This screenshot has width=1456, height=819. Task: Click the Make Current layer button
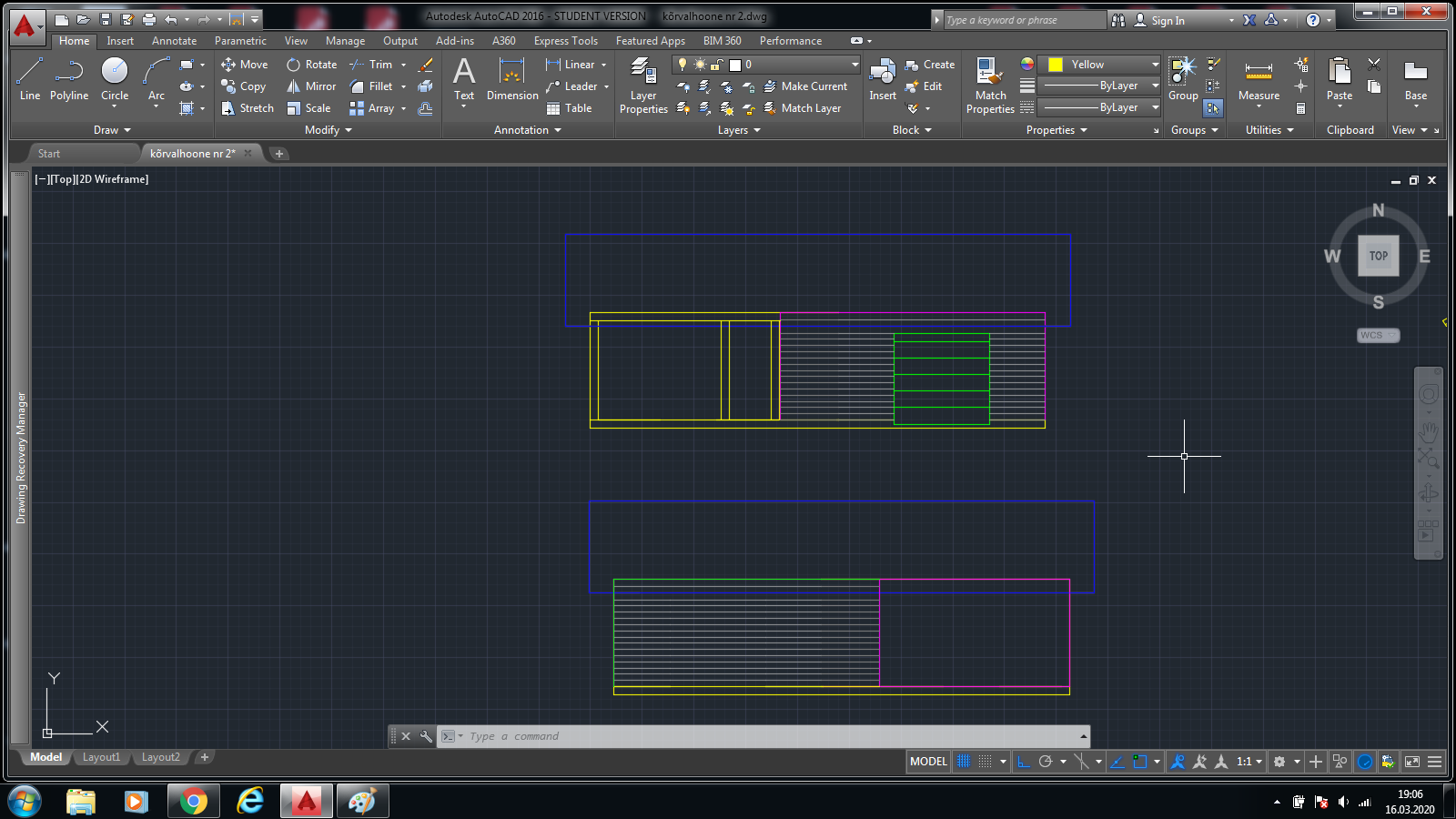pyautogui.click(x=805, y=86)
